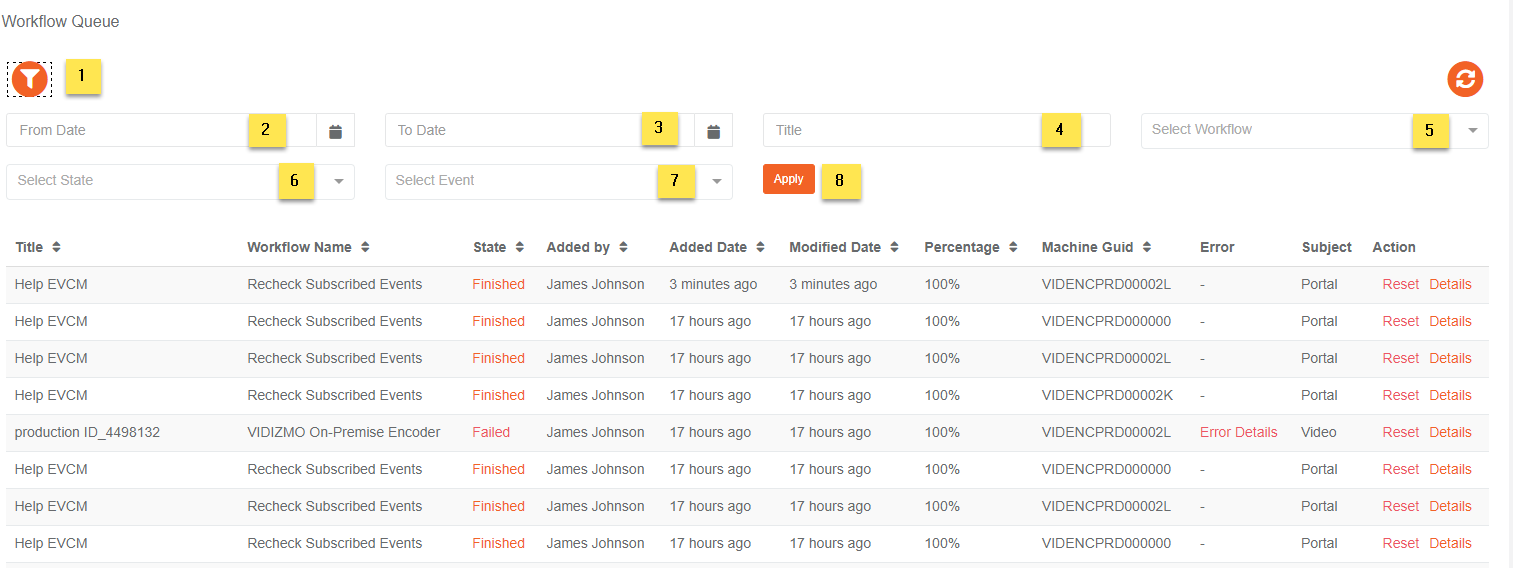Click into the Title filter field
This screenshot has height=568, width=1513.
[x=900, y=130]
